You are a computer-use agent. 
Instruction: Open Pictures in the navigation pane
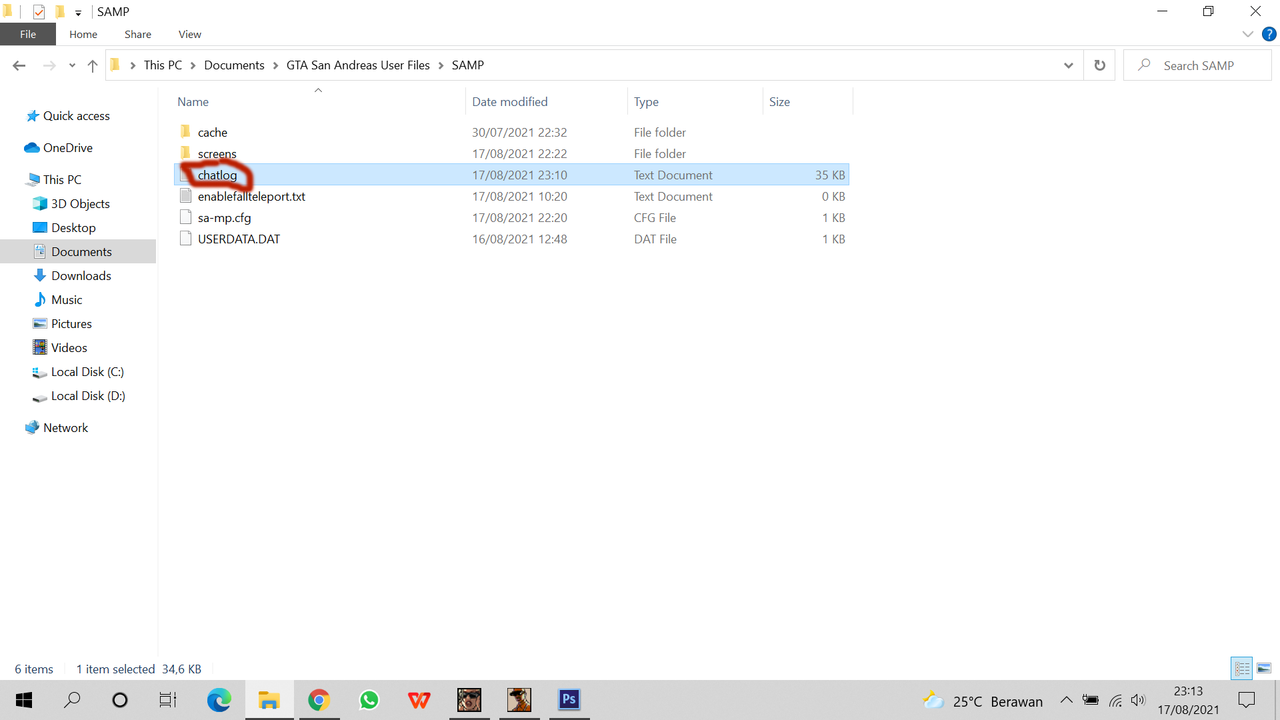click(71, 324)
